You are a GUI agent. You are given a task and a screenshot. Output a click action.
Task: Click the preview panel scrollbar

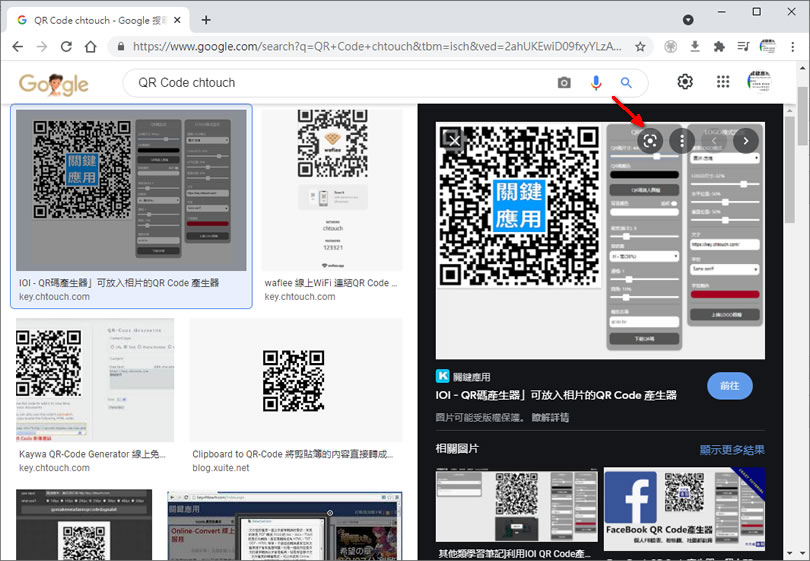(x=789, y=170)
